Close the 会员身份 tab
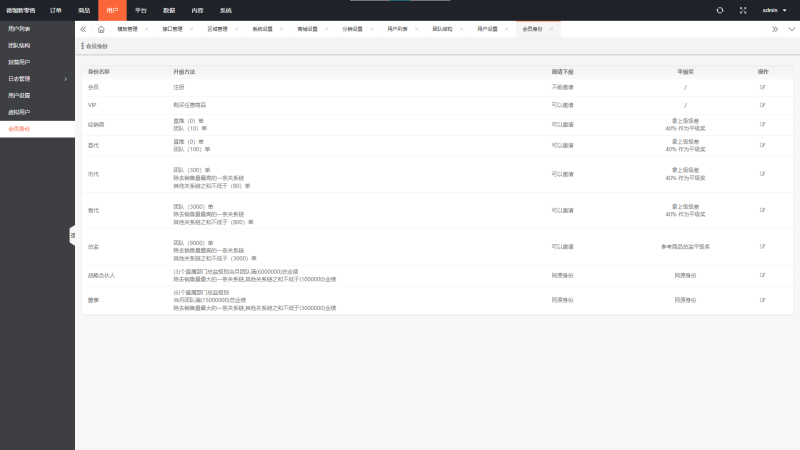The image size is (800, 450). pyautogui.click(x=552, y=29)
